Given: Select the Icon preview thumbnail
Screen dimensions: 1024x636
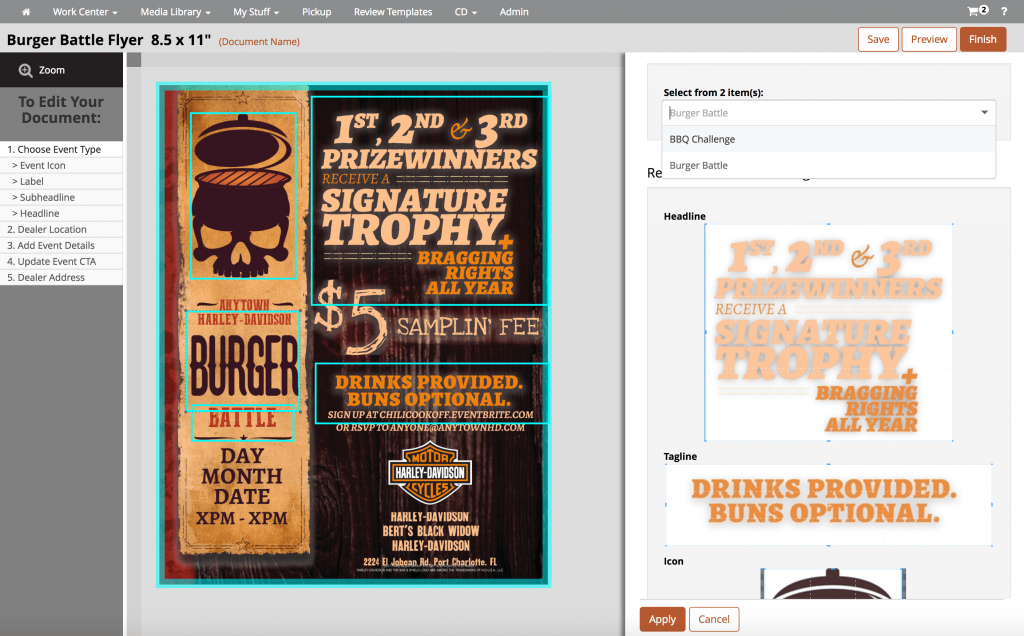Looking at the screenshot, I should [833, 584].
